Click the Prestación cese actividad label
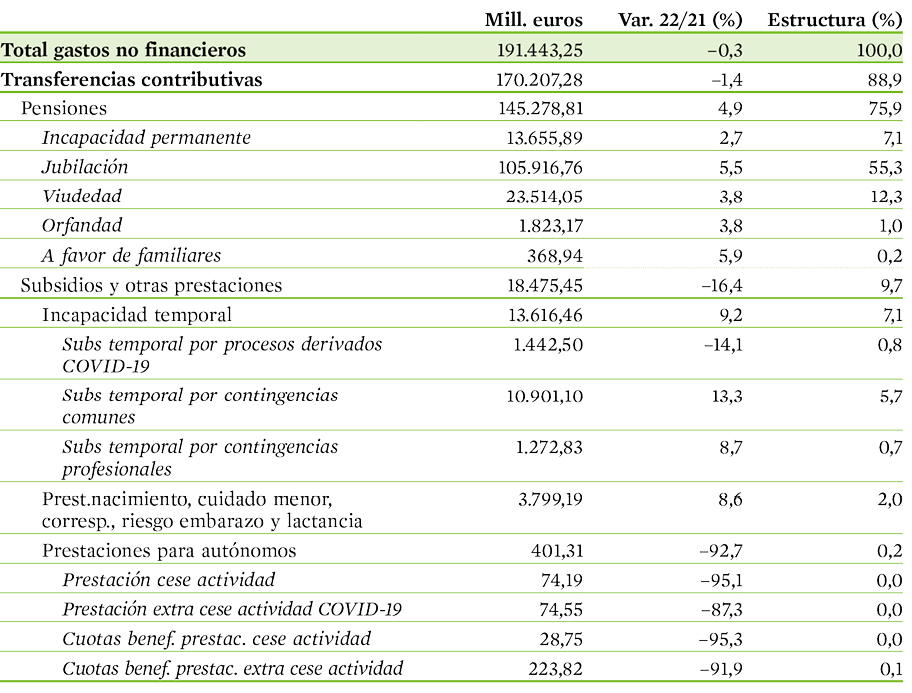The width and height of the screenshot is (912, 693). point(169,580)
